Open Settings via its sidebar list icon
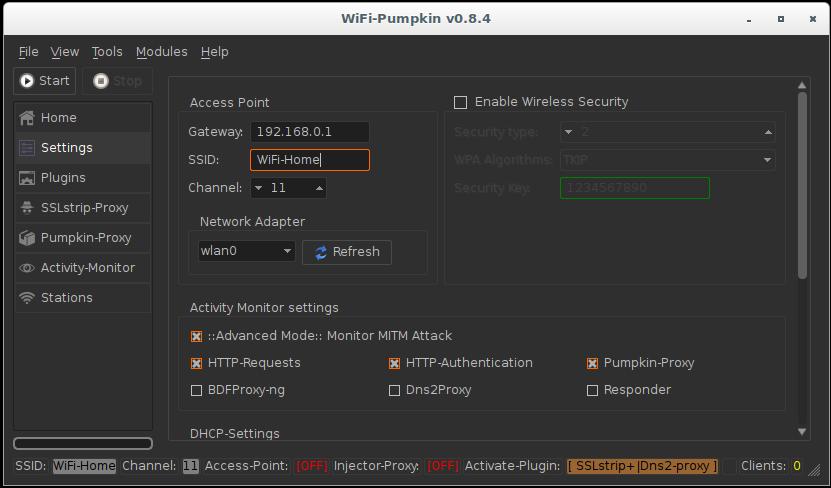The height and width of the screenshot is (488, 831). tap(27, 148)
